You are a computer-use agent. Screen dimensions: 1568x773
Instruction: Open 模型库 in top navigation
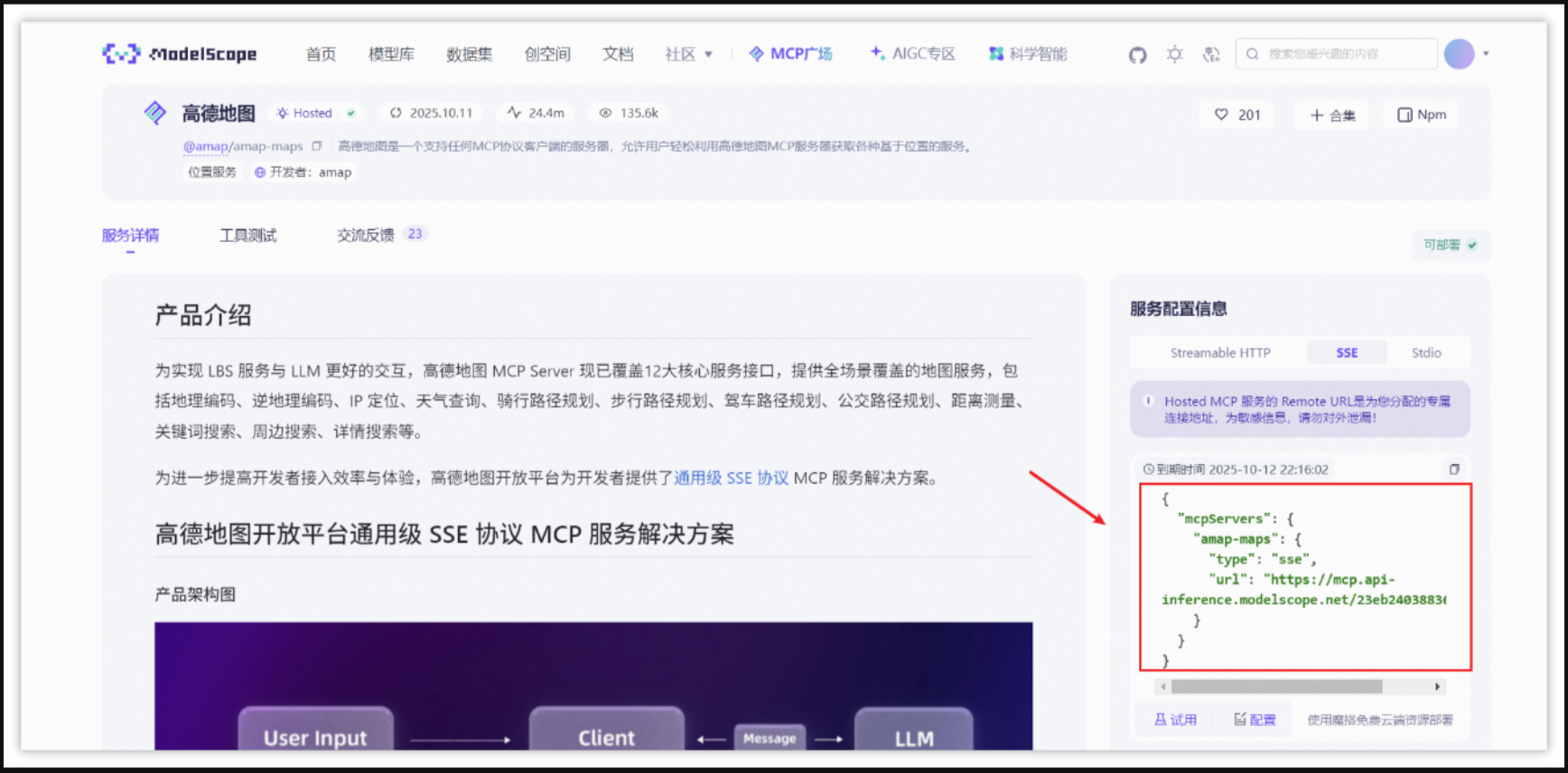(391, 54)
